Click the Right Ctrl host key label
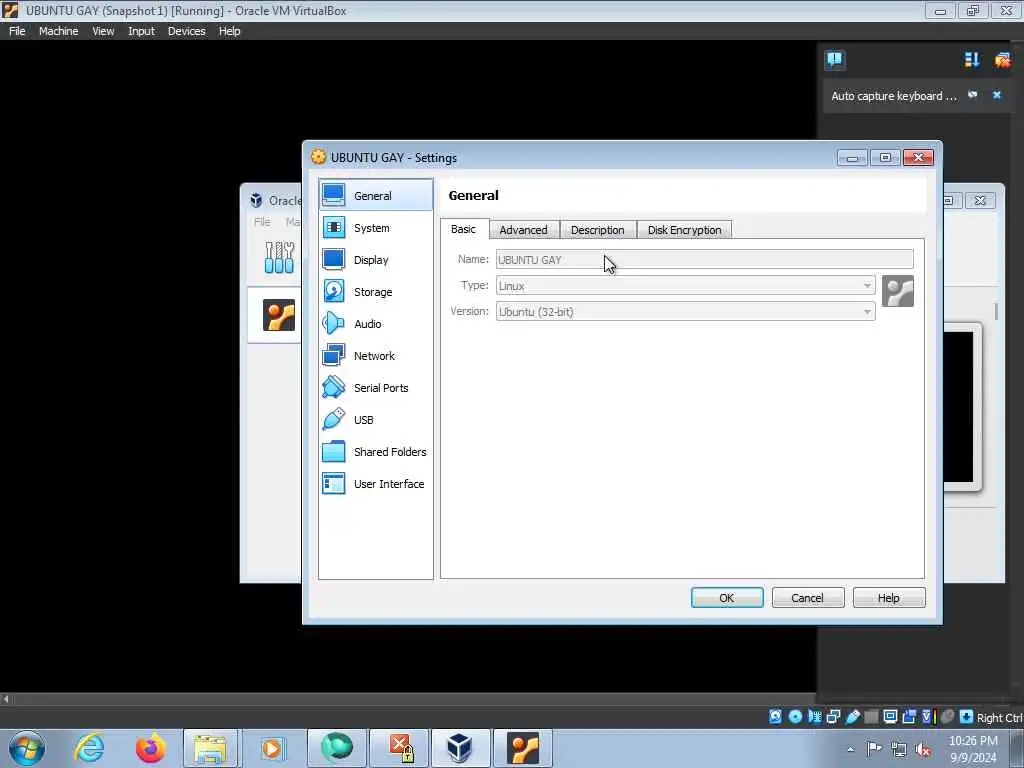Viewport: 1024px width, 768px height. click(x=999, y=718)
